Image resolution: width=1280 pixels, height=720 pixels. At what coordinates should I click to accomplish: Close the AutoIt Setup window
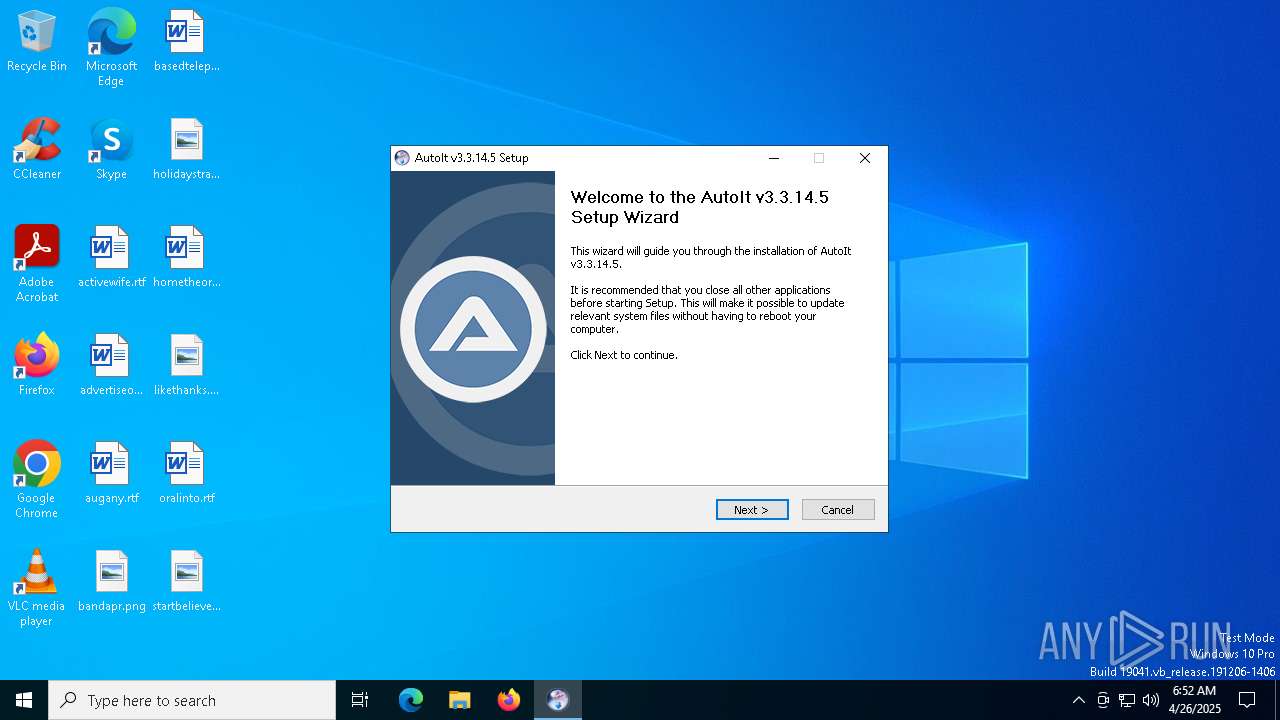[x=865, y=158]
